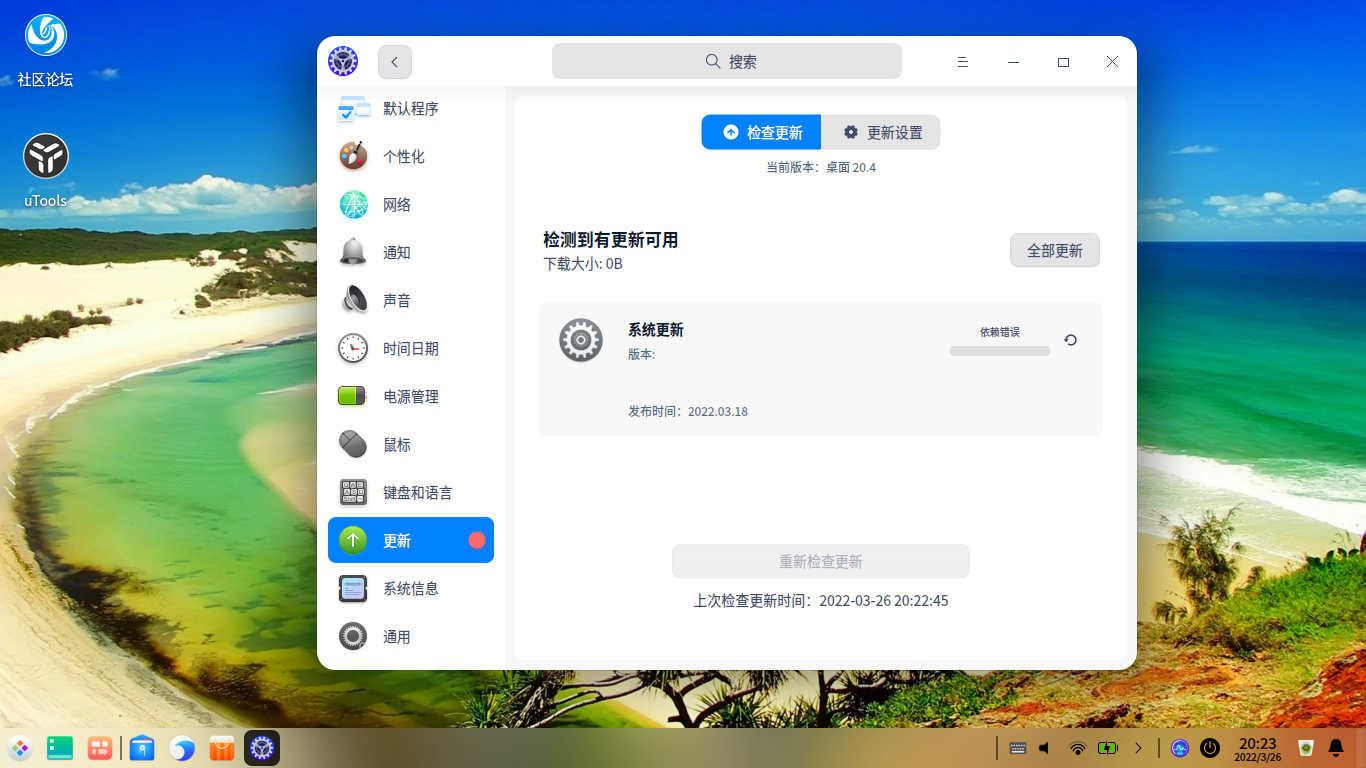Open Sound (声音) speaker icon
The image size is (1366, 768).
coord(353,301)
